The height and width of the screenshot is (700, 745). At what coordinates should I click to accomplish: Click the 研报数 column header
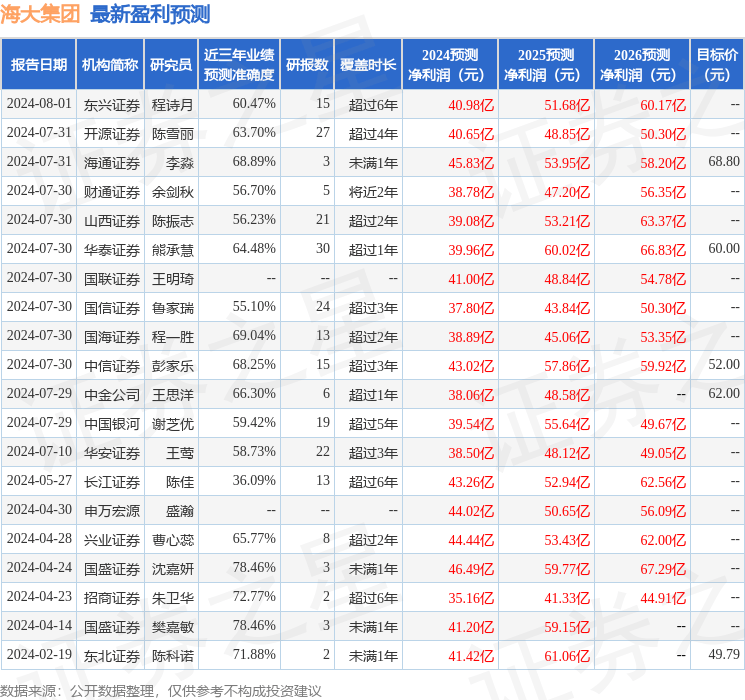click(307, 65)
